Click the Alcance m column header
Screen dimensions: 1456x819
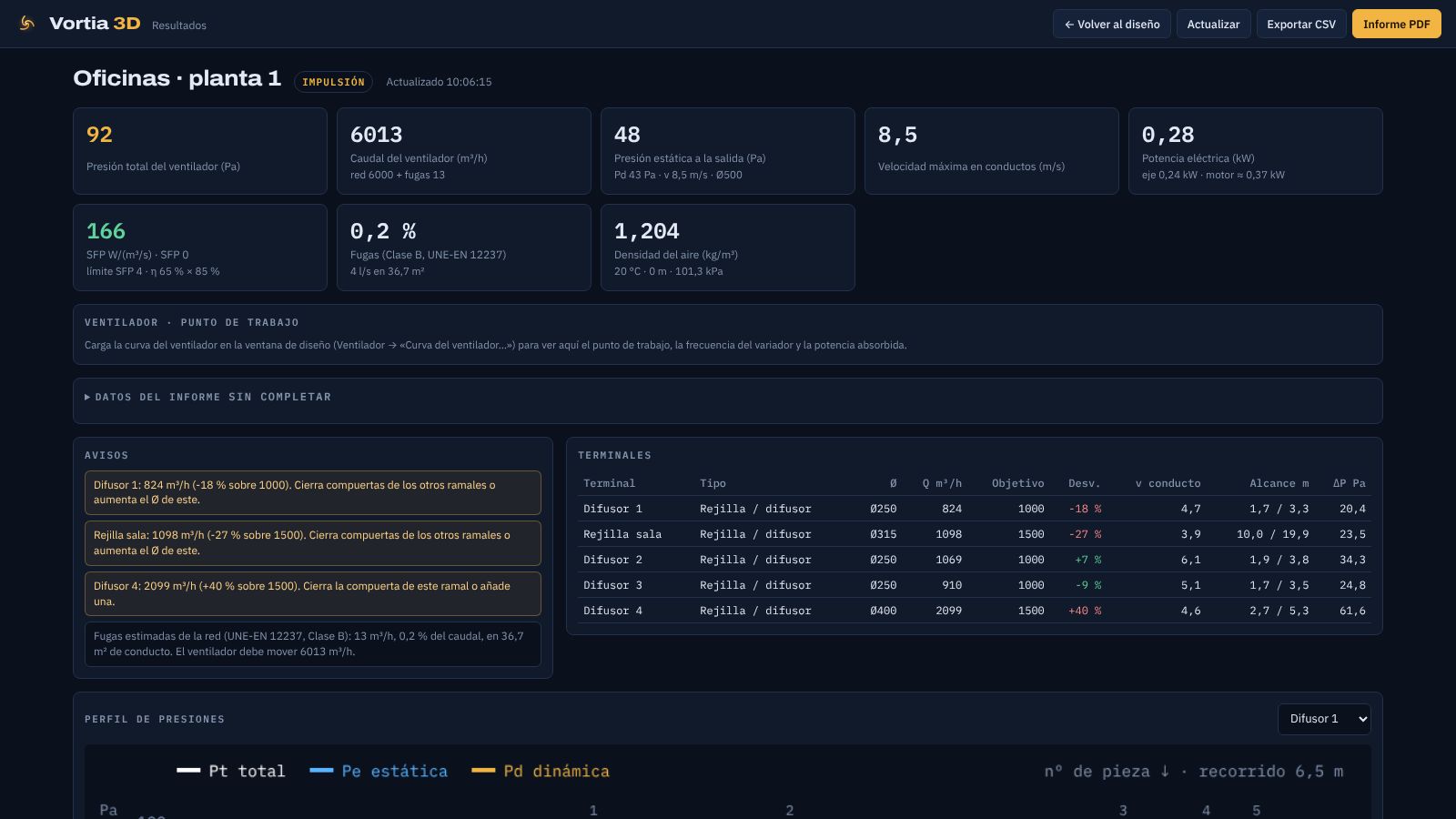pyautogui.click(x=1279, y=483)
